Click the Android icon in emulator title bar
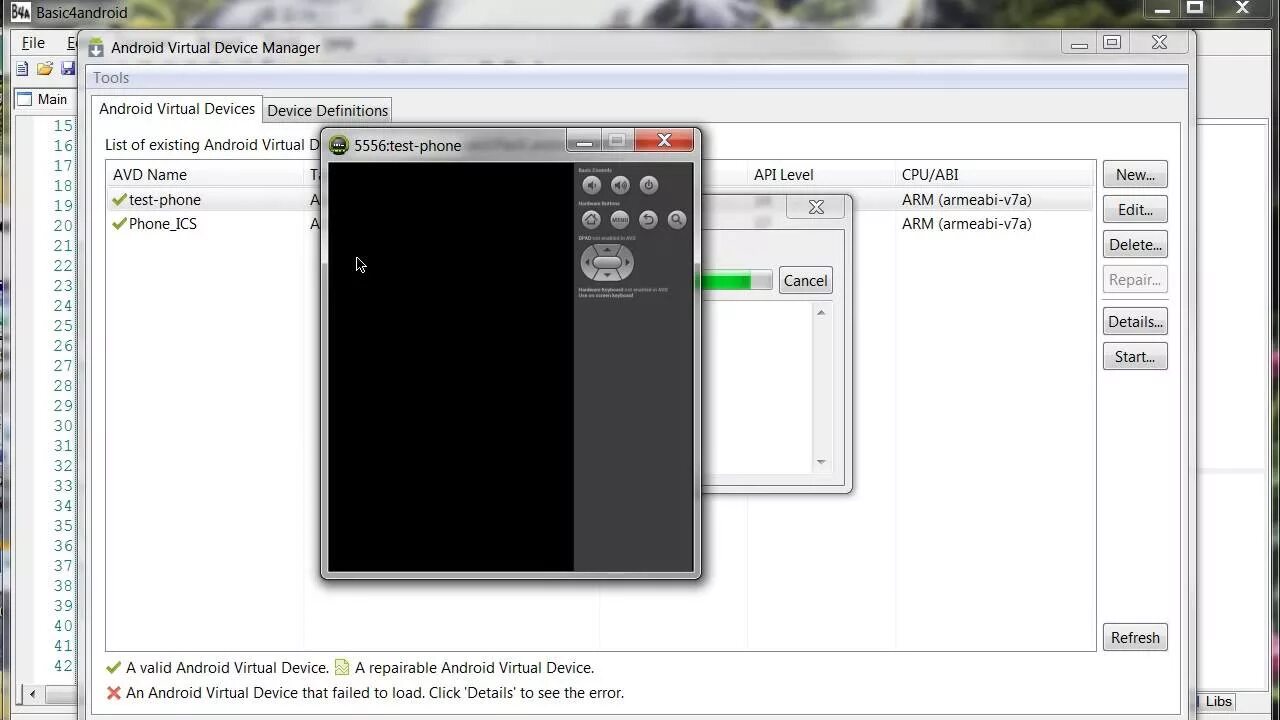The image size is (1280, 720). [339, 145]
